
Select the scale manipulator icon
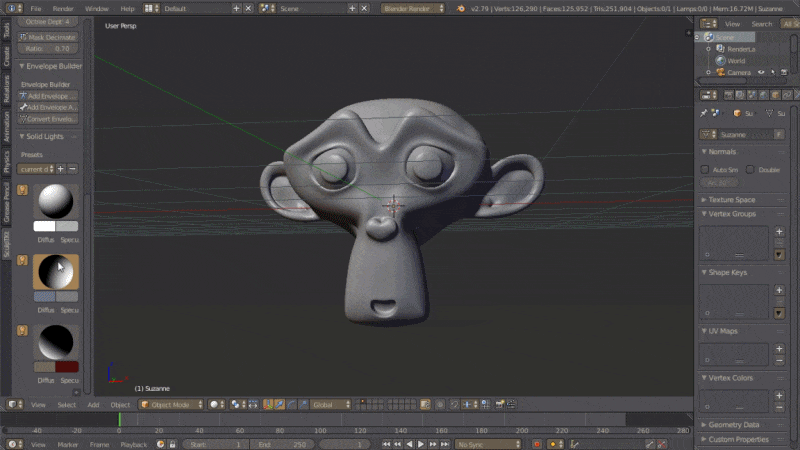click(x=303, y=405)
